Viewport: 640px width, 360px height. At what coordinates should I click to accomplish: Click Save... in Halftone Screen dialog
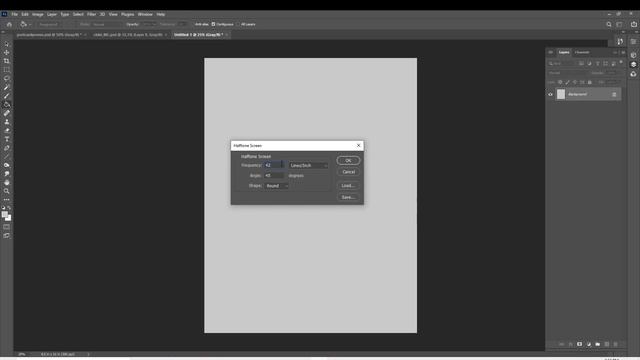[x=348, y=197]
